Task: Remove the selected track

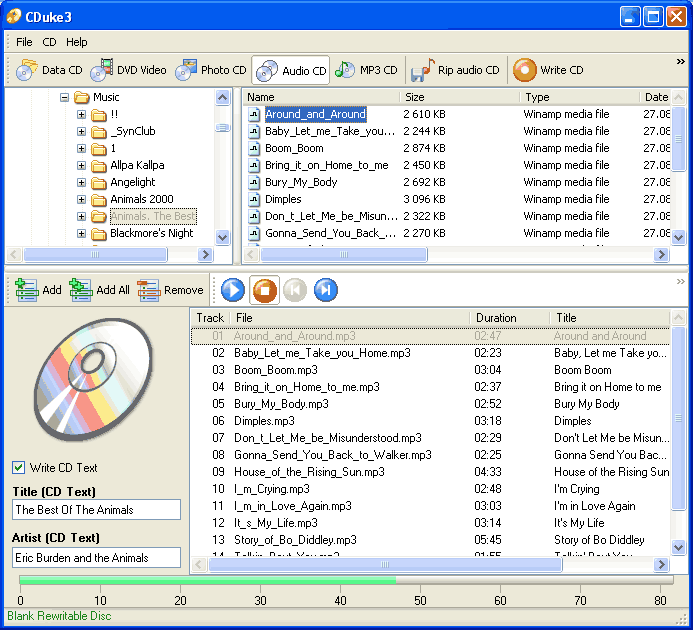Action: [x=170, y=290]
